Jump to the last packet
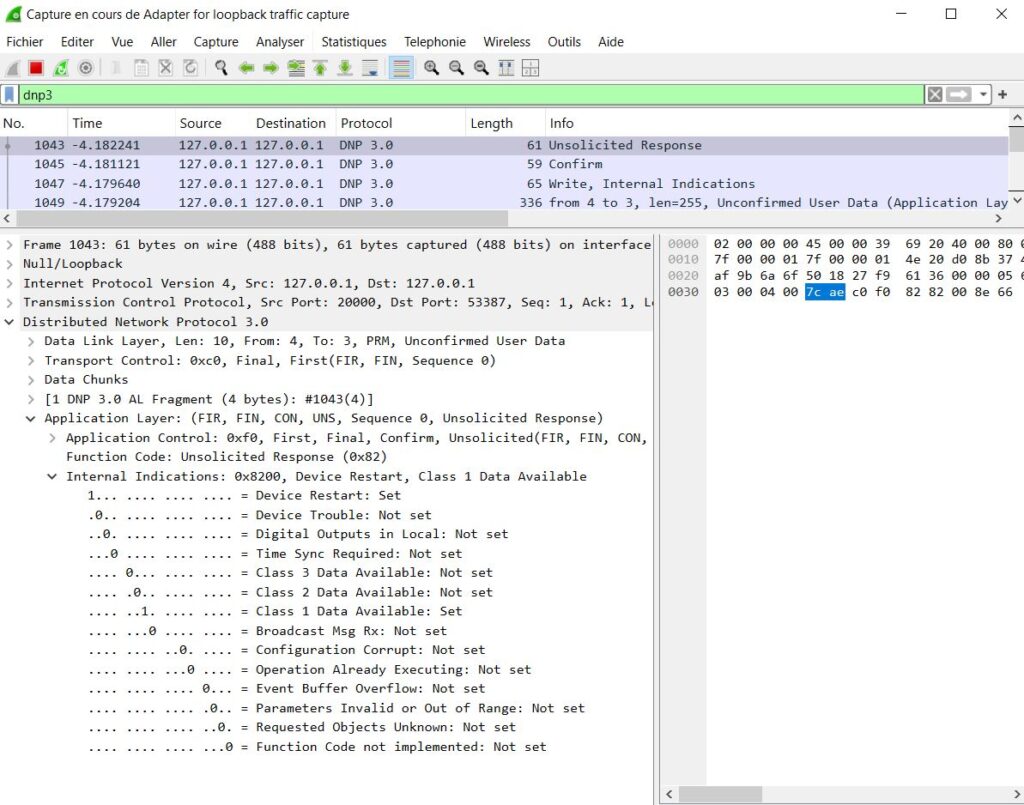Screen dimensions: 1024x805 pos(344,68)
